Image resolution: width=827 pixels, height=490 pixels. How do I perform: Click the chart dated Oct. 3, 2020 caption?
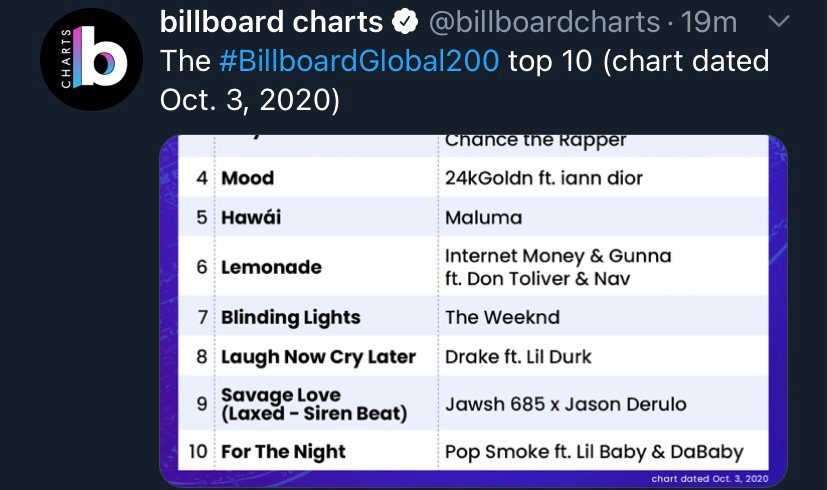[710, 479]
